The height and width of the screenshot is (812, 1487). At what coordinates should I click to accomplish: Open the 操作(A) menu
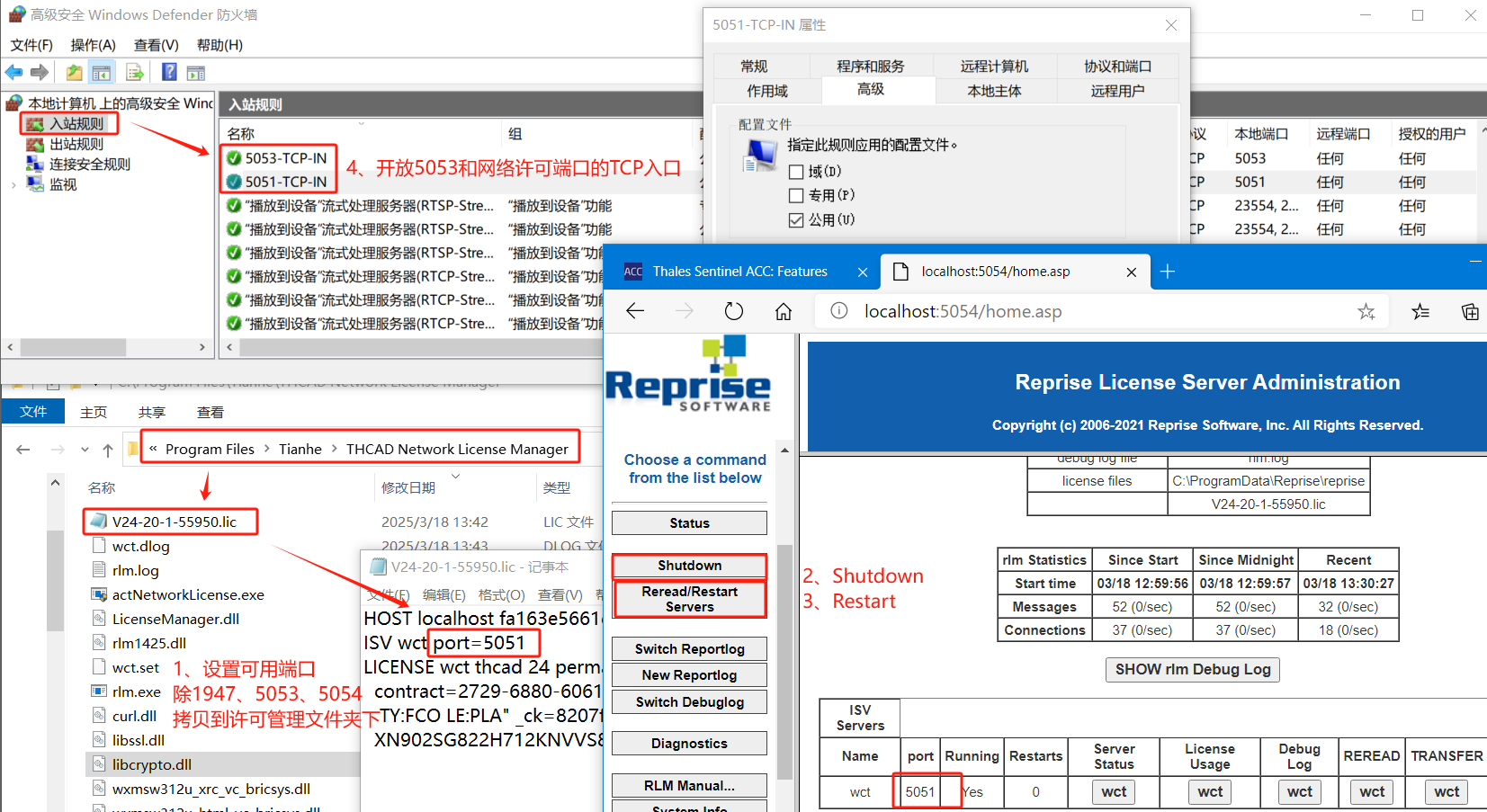pos(94,45)
